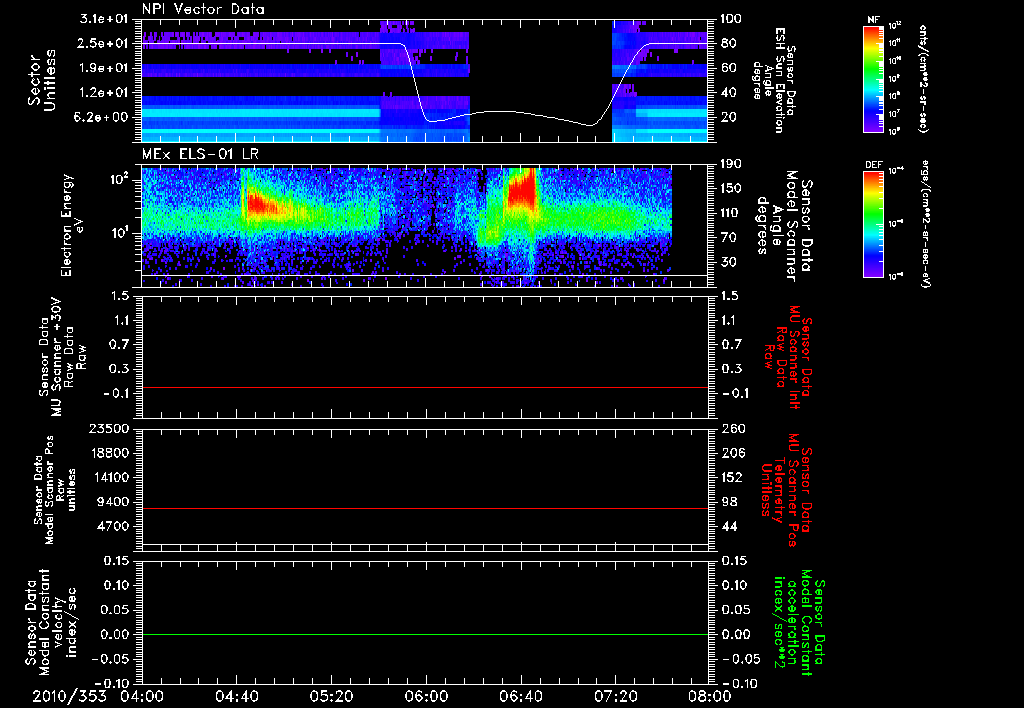
Task: Click the "2010/353" date label
Action: click(69, 696)
